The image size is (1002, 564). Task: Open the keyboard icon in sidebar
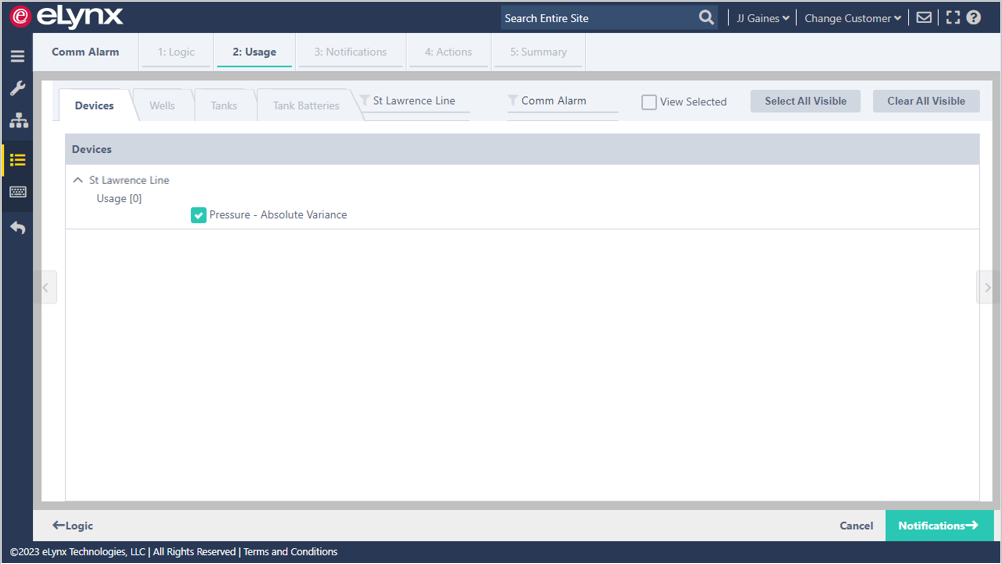coord(17,192)
